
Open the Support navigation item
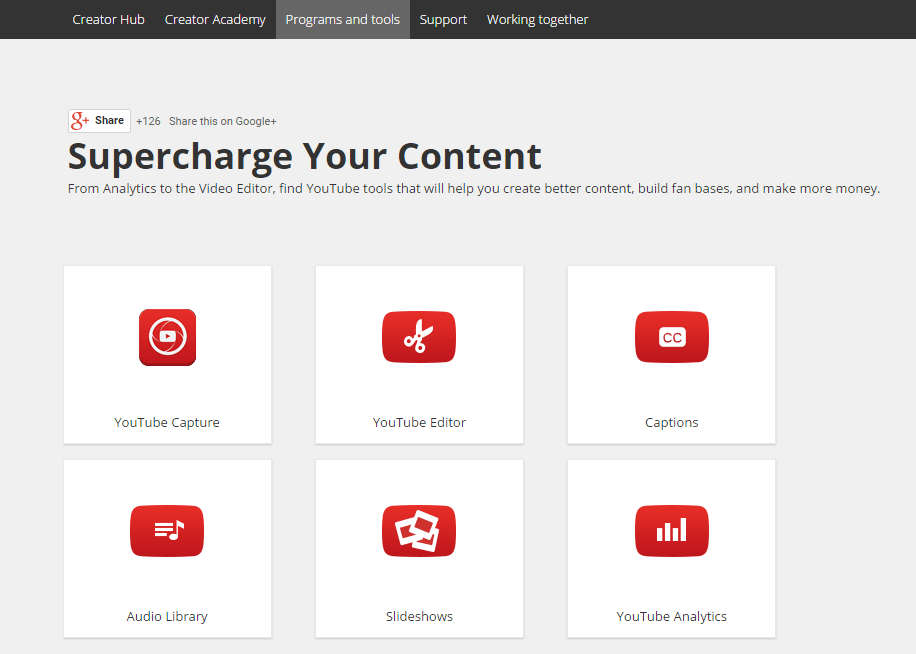click(x=443, y=19)
